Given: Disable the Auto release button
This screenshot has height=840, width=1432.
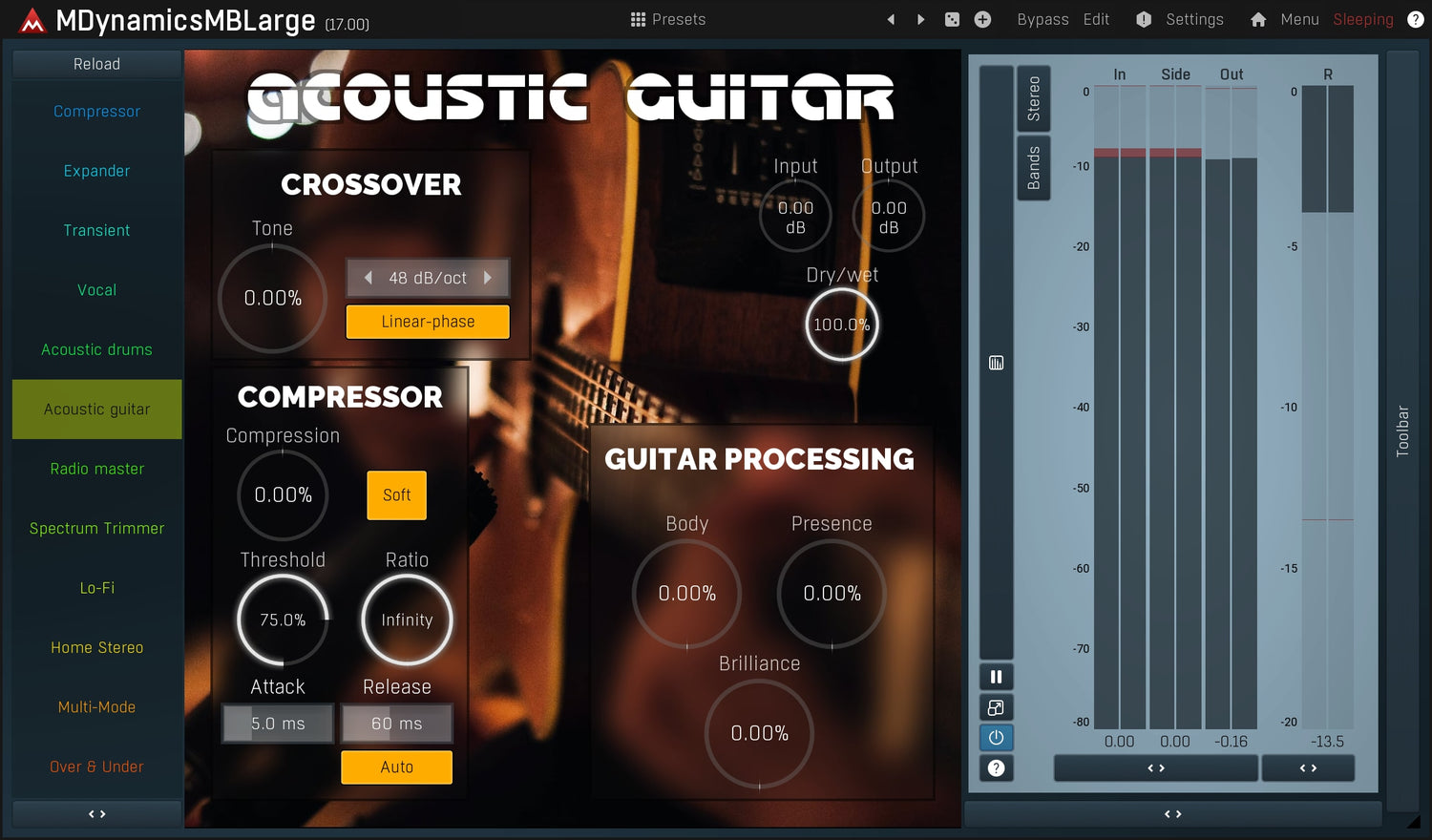Looking at the screenshot, I should 396,767.
